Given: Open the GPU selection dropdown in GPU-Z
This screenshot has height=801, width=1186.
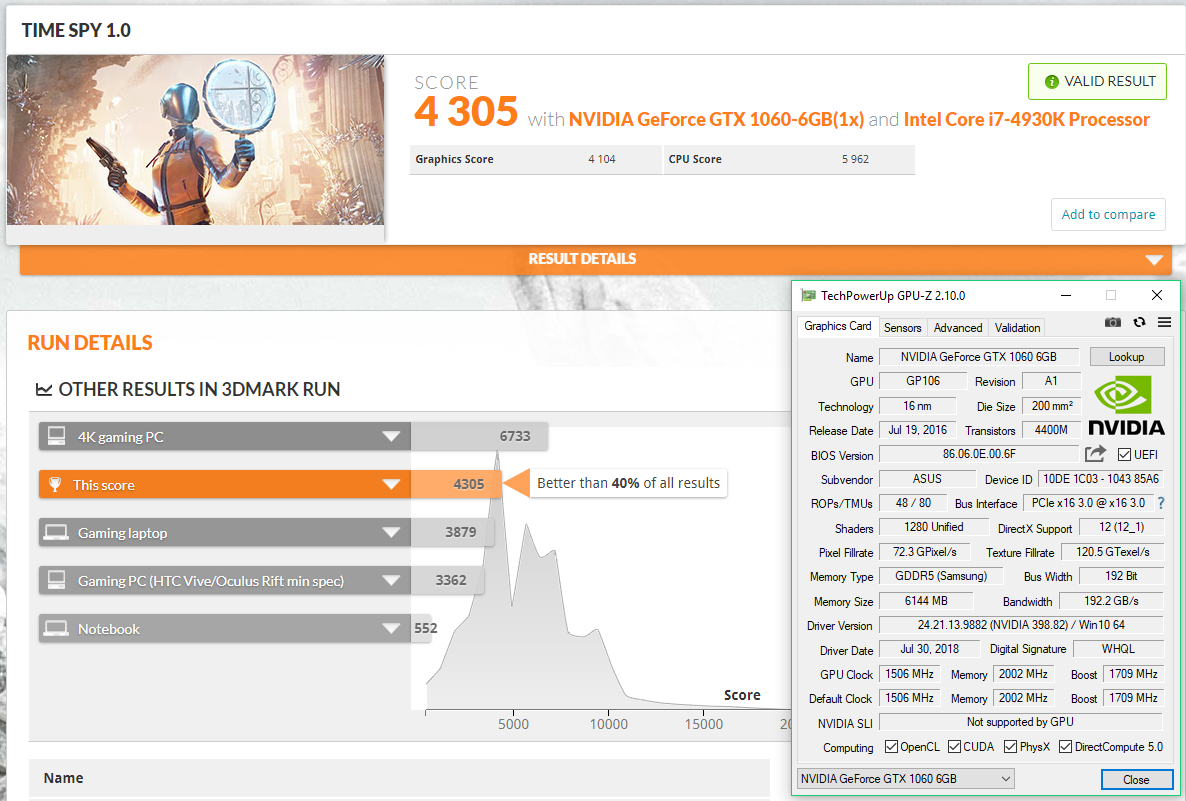Looking at the screenshot, I should (905, 778).
